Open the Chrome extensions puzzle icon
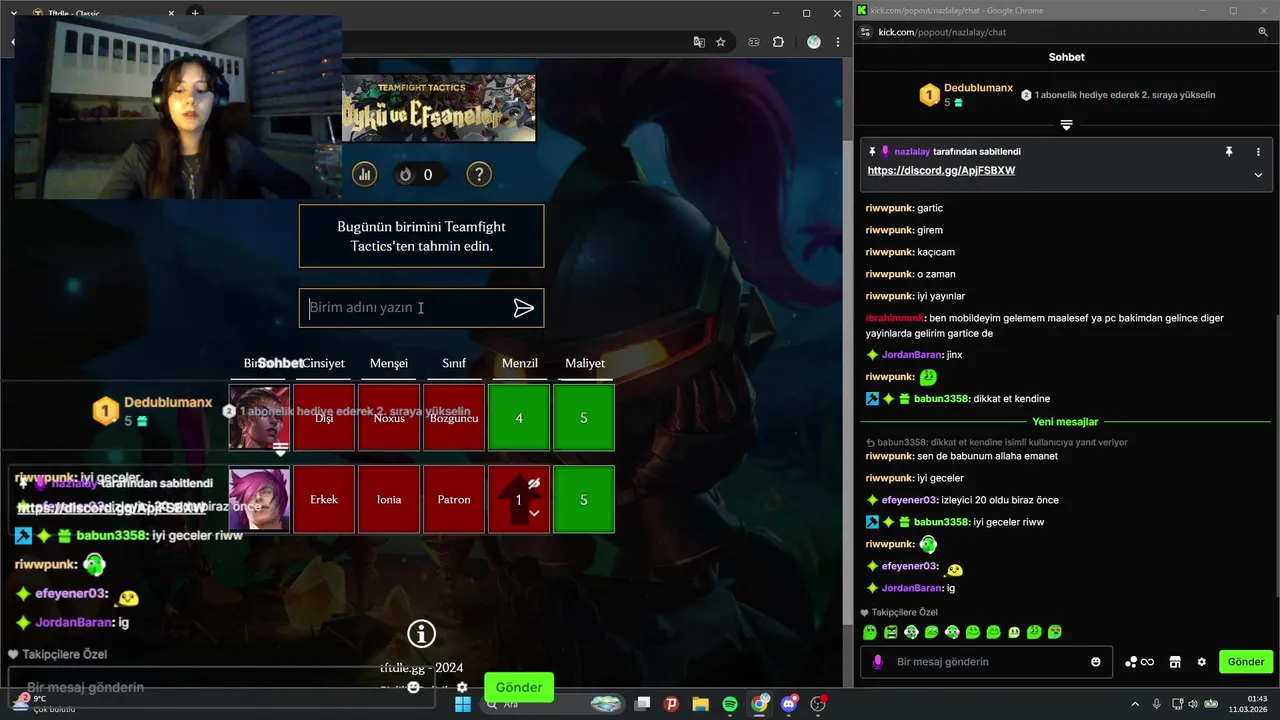 (778, 42)
